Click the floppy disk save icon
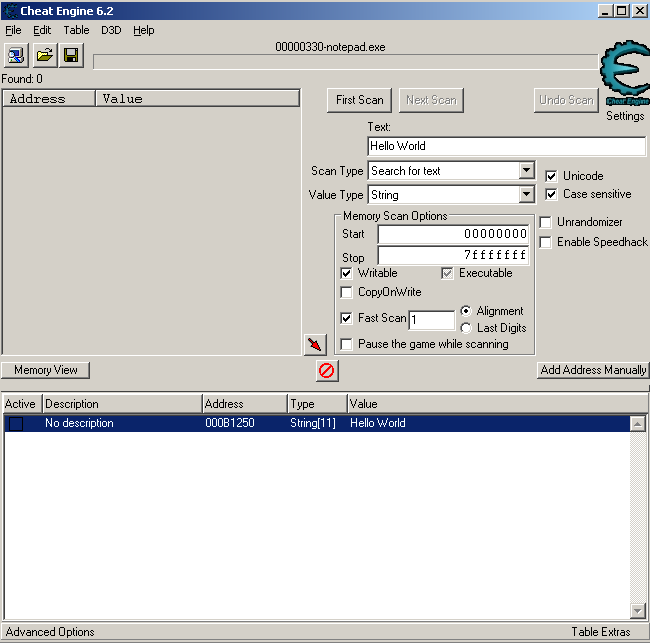 [71, 55]
